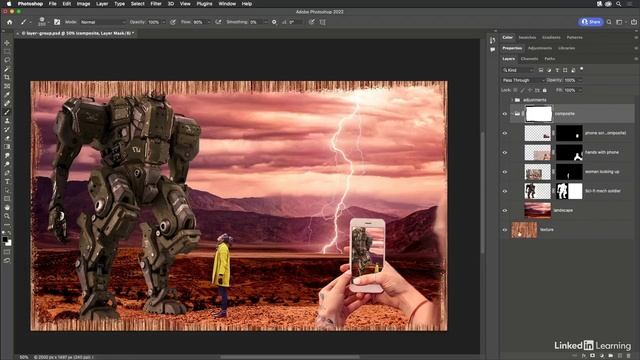This screenshot has height=360, width=640.
Task: Filter layers by smart objects icon
Action: coord(573,70)
